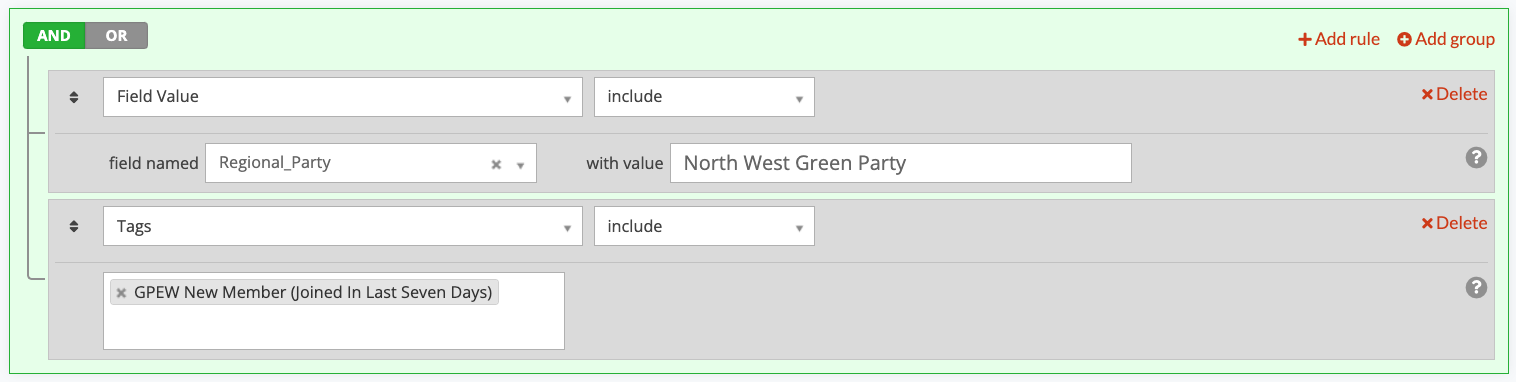Click the Add rule link
This screenshot has height=382, width=1516.
(1338, 39)
